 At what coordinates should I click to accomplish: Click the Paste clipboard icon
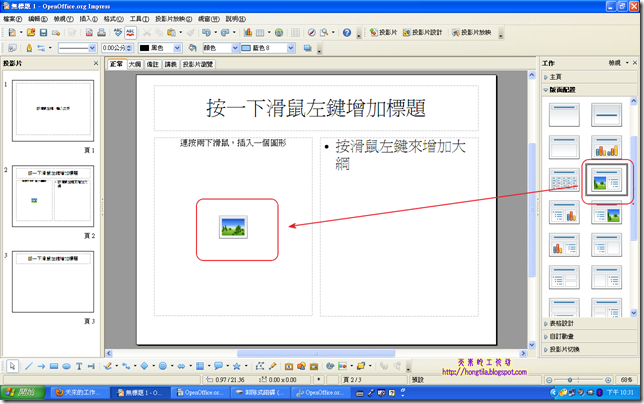pos(171,32)
